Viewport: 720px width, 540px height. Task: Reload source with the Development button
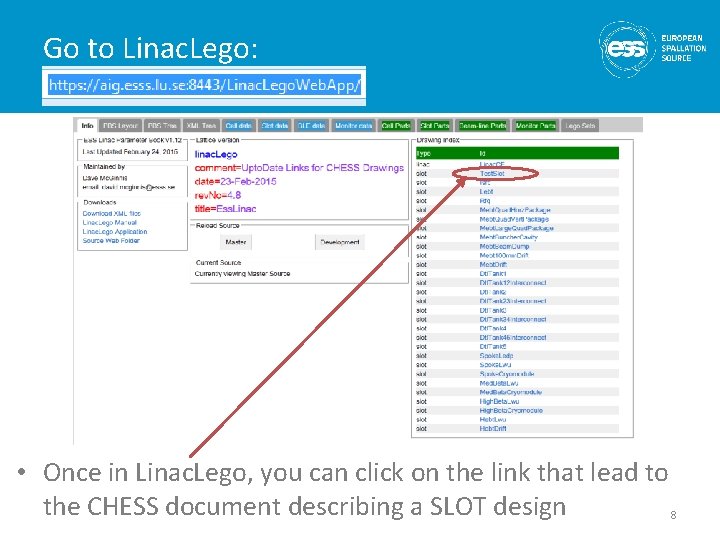[x=340, y=242]
